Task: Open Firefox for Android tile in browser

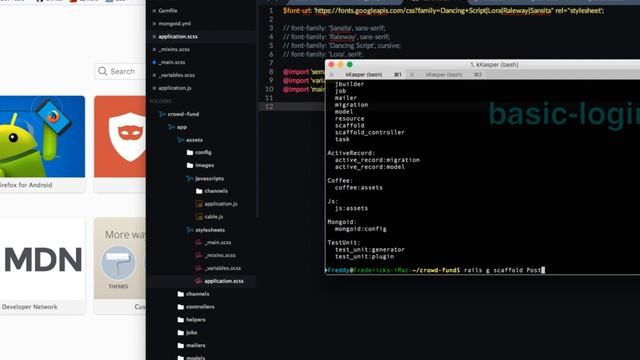Action: coord(42,144)
